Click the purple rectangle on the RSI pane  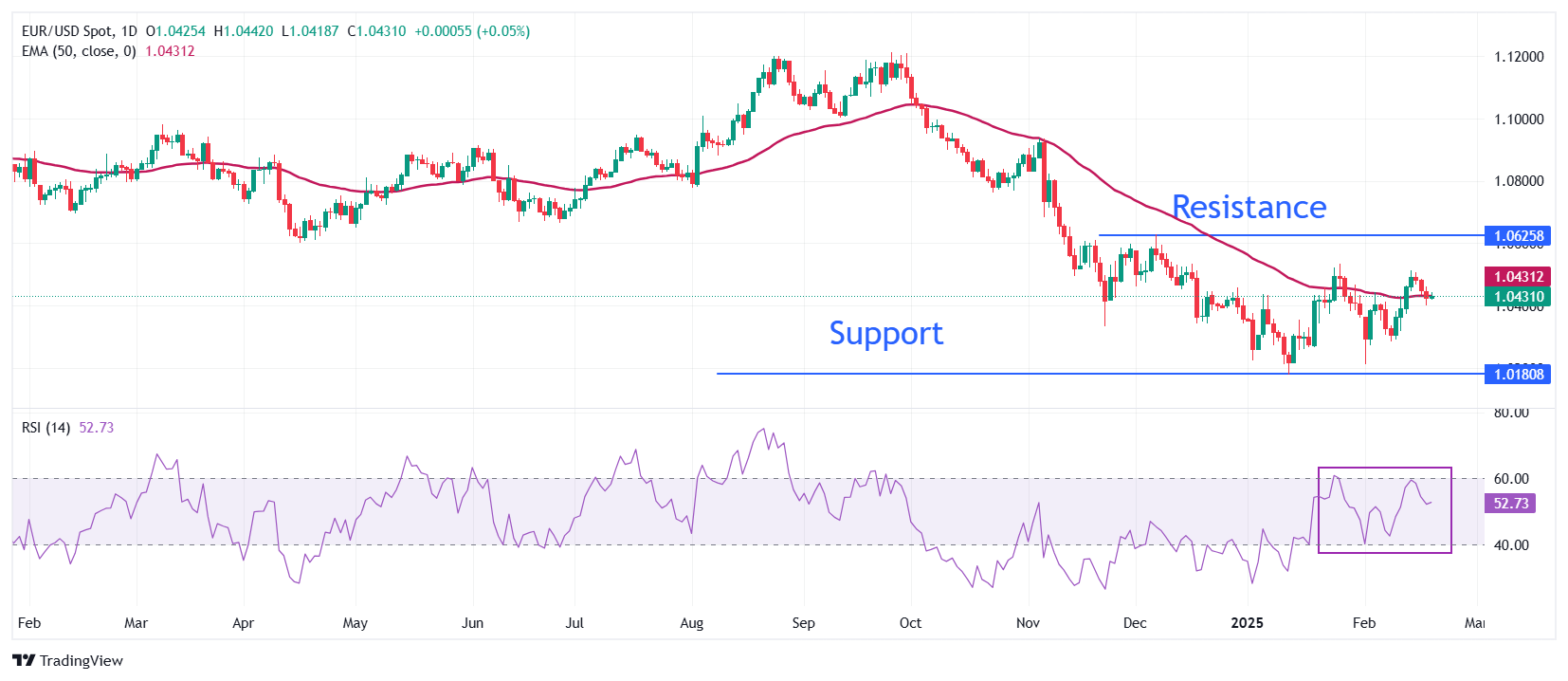(x=1384, y=468)
